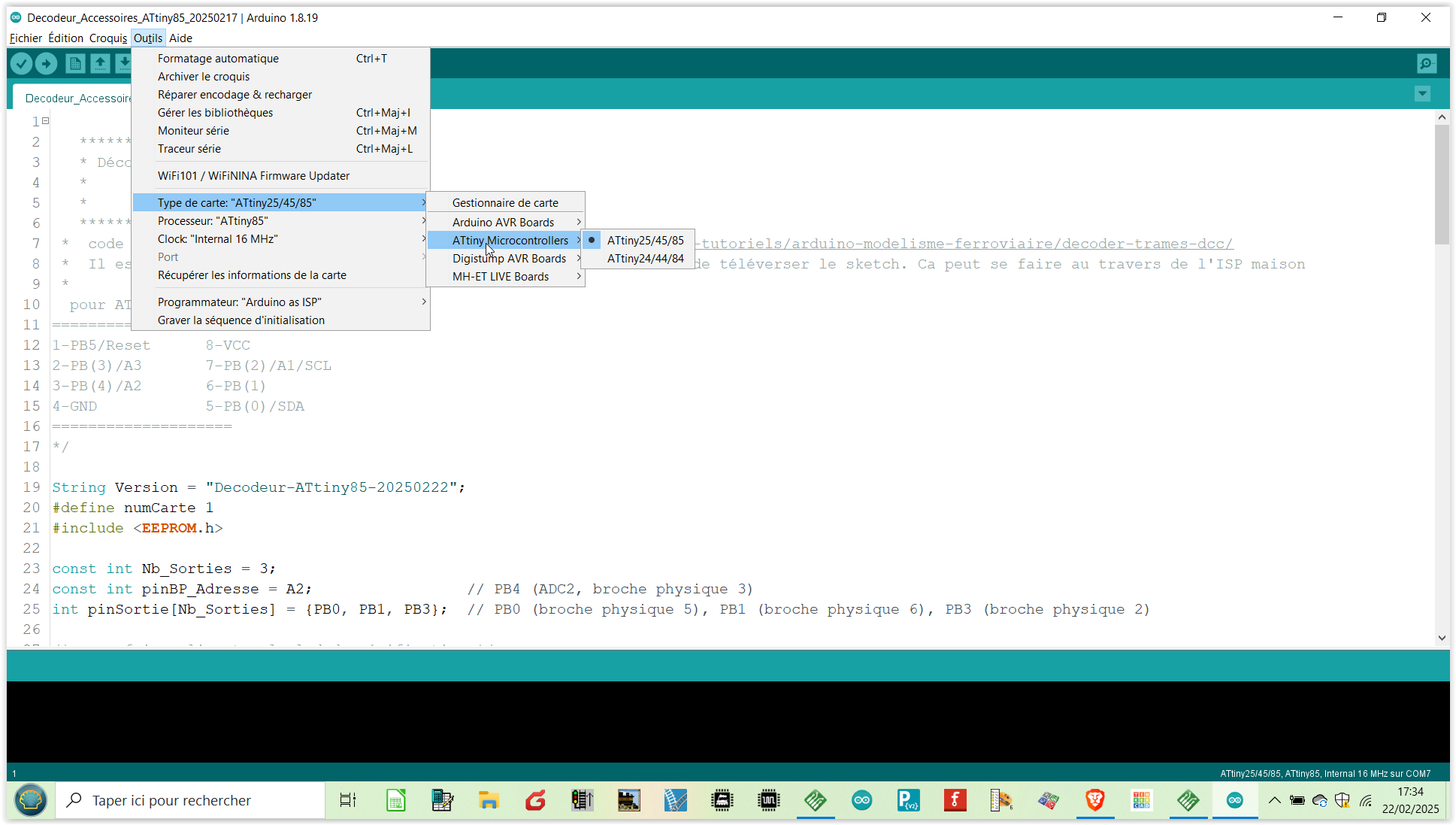Open the Brave browser taskbar icon
Image resolution: width=1456 pixels, height=825 pixels.
[1095, 800]
